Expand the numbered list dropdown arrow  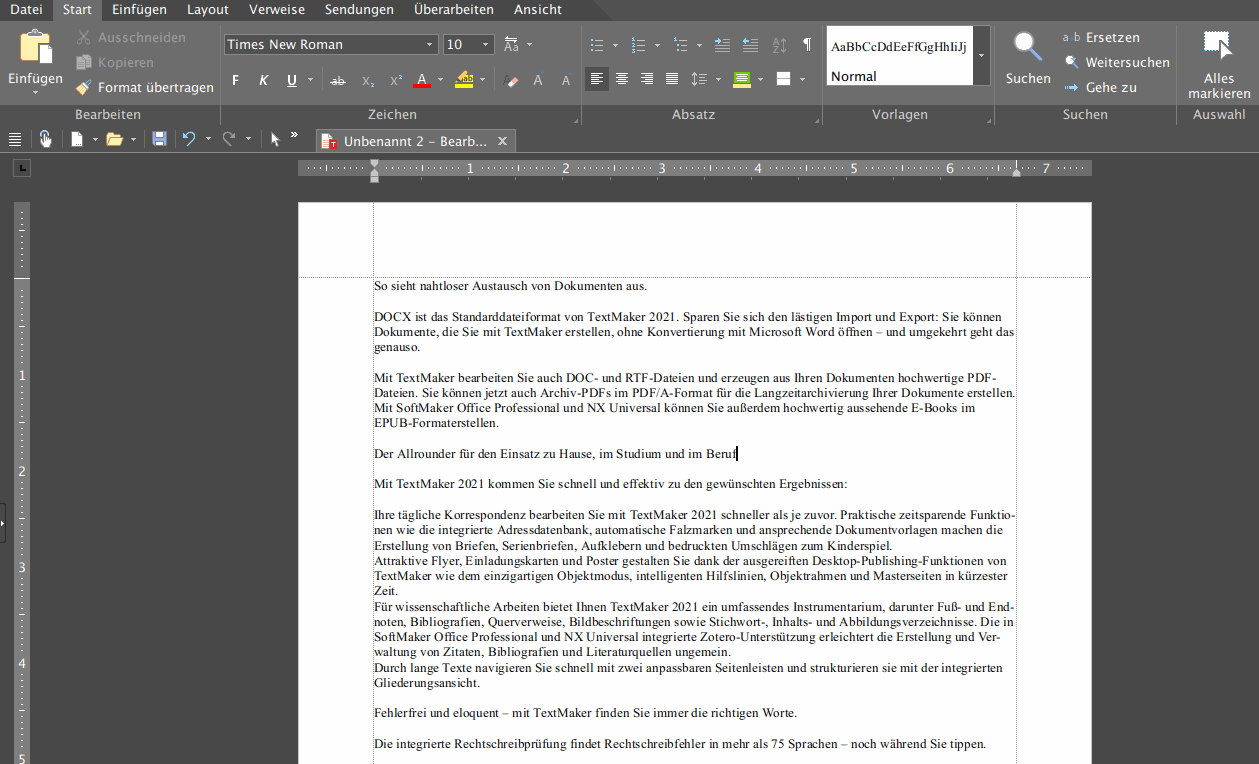(x=657, y=45)
